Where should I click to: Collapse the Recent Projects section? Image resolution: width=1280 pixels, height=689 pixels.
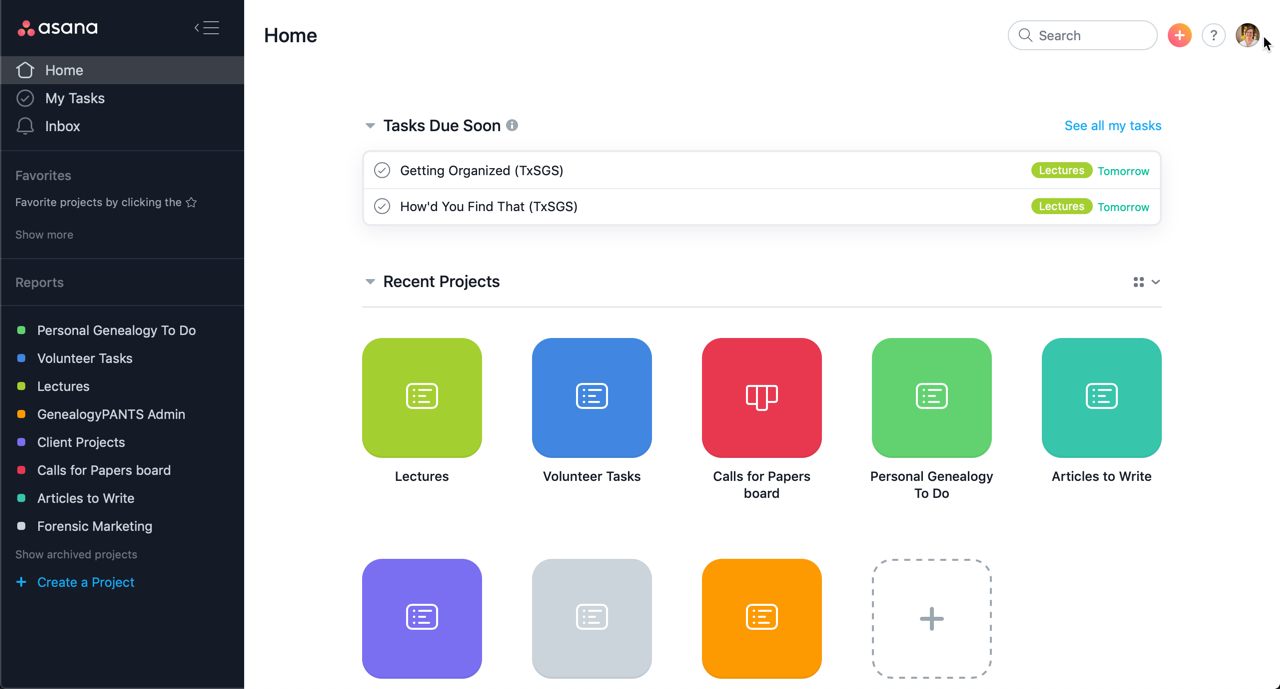coord(370,282)
